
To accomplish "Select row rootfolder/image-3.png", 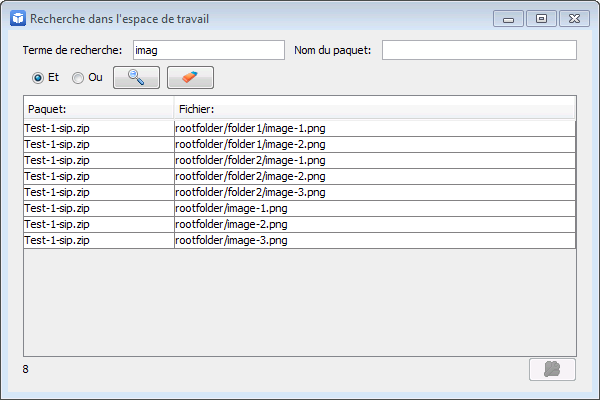I will pos(300,241).
